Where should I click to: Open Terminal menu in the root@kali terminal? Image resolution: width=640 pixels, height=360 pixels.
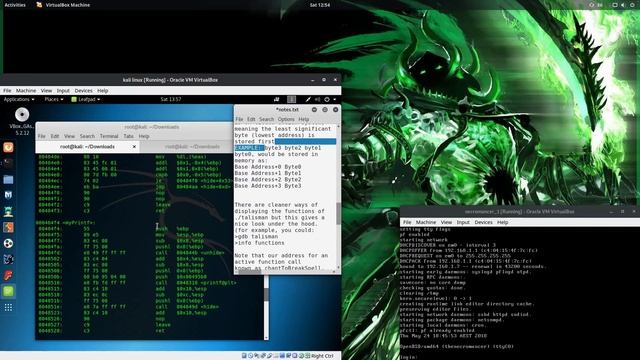point(109,136)
